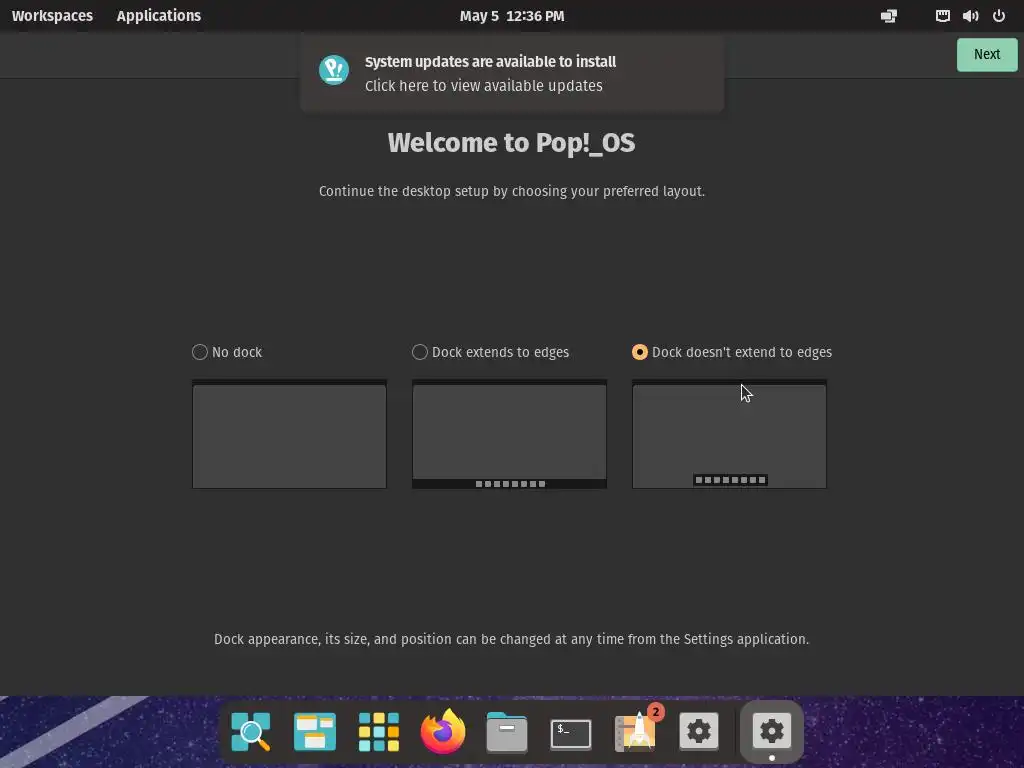This screenshot has height=768, width=1024.
Task: Launch Firefox from the dock
Action: tap(443, 731)
